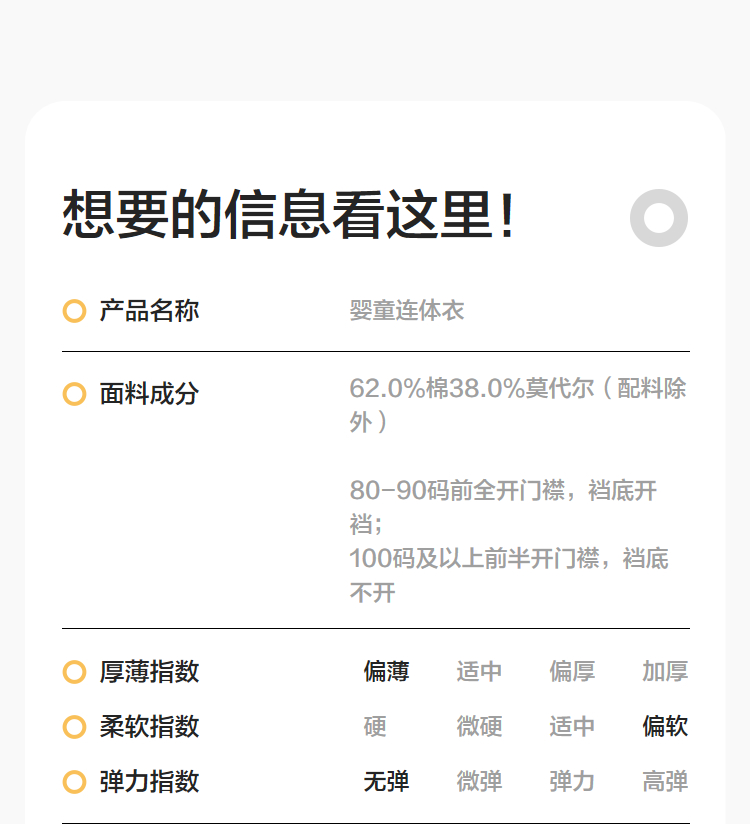Click the product name 婴童连体衣
Screen dimensions: 750x824
pyautogui.click(x=407, y=311)
